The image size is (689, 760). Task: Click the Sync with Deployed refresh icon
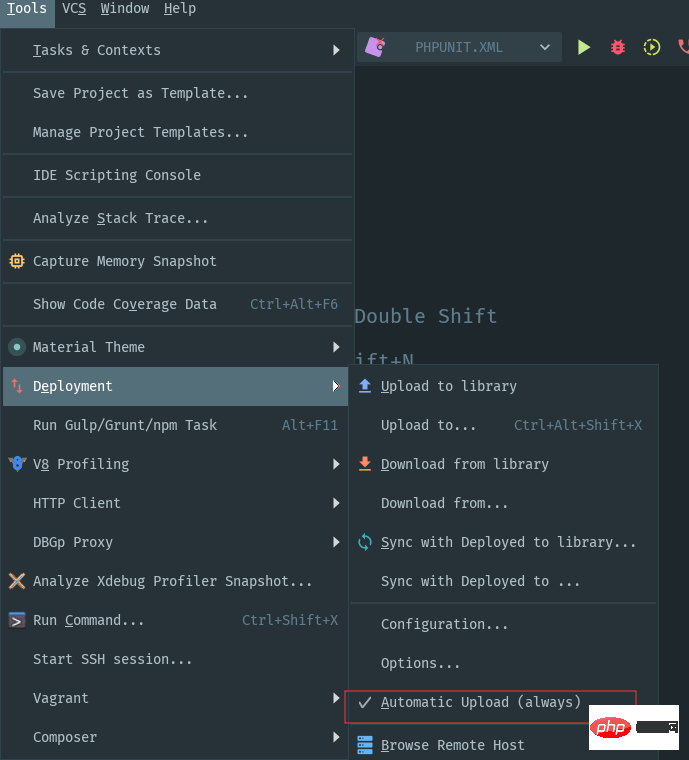(365, 542)
